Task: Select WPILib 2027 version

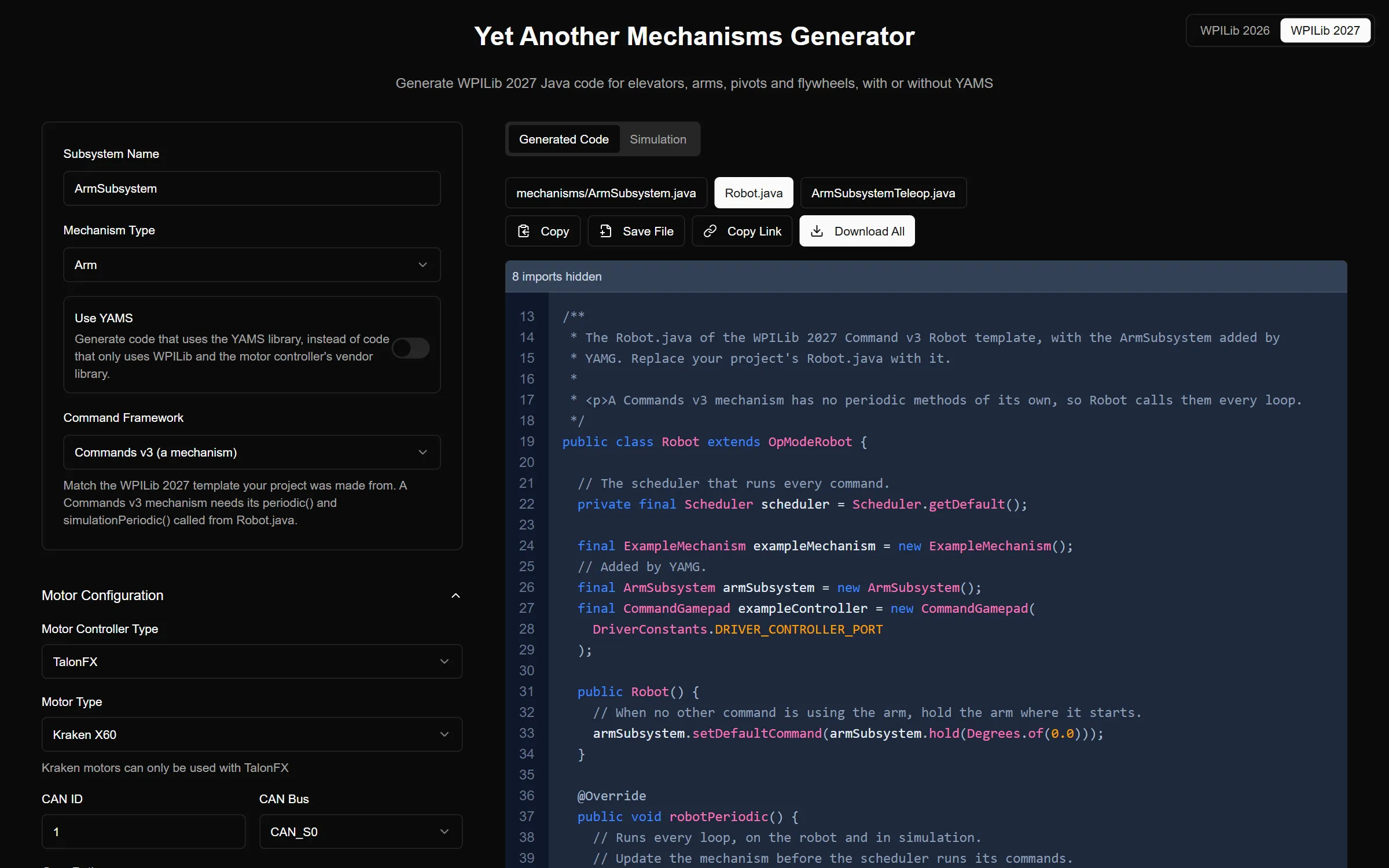Action: point(1325,31)
